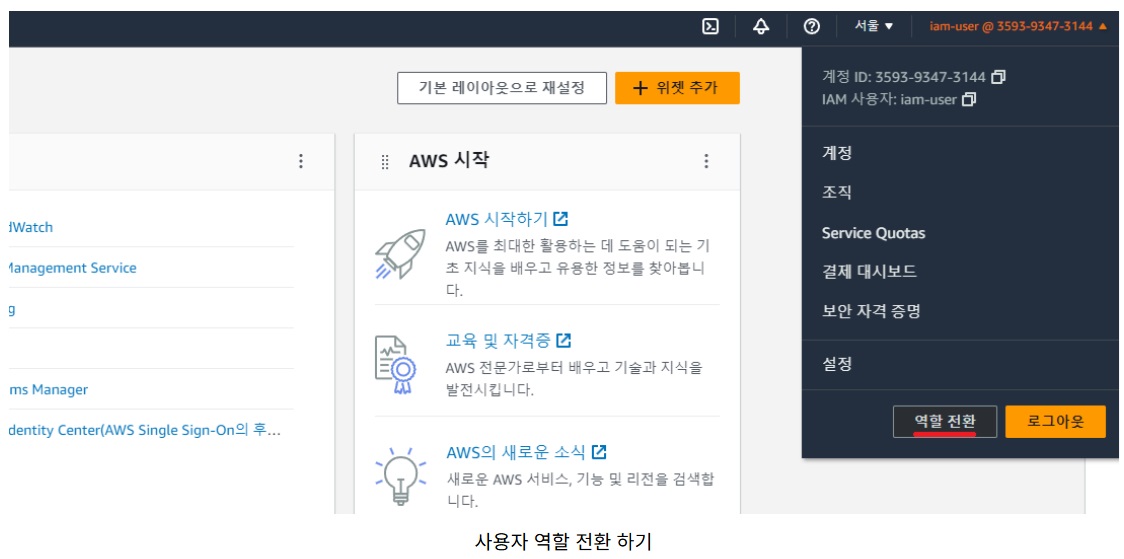Open the CloudShell terminal icon
Image resolution: width=1124 pixels, height=559 pixels.
click(x=710, y=27)
